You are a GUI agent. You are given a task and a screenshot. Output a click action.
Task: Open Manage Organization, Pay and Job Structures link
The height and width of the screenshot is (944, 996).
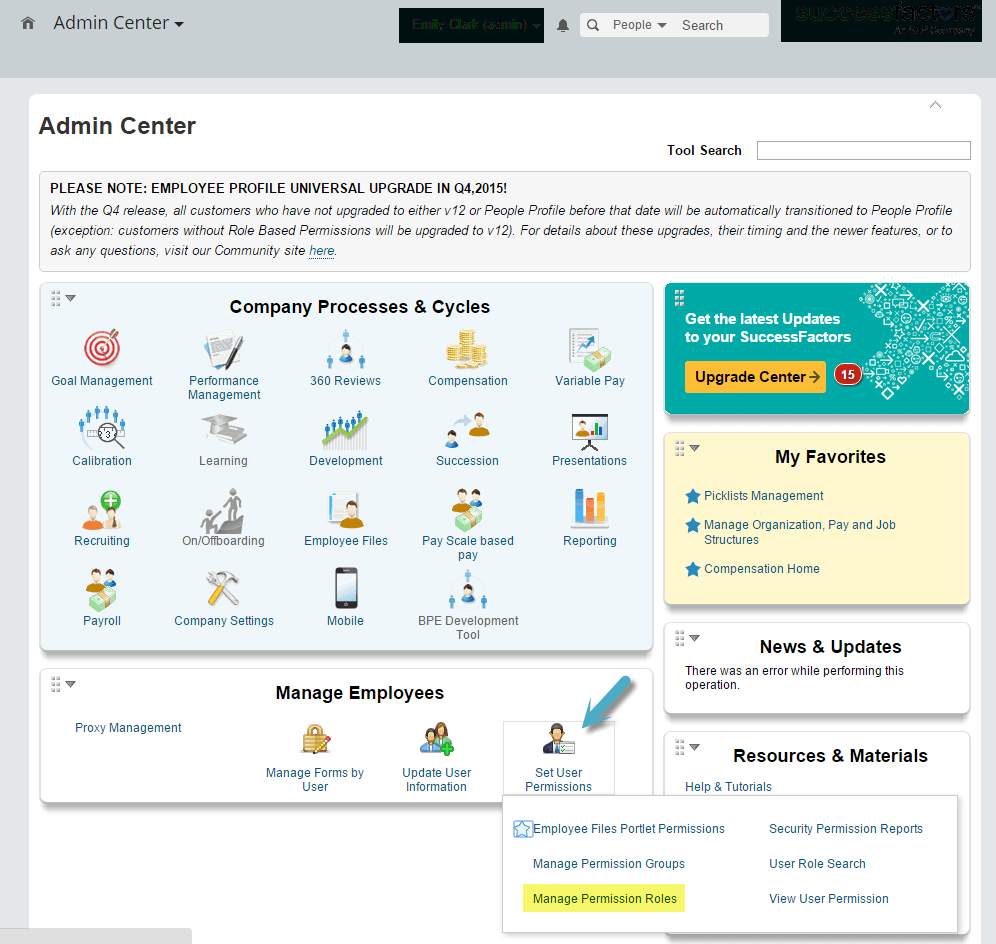800,532
